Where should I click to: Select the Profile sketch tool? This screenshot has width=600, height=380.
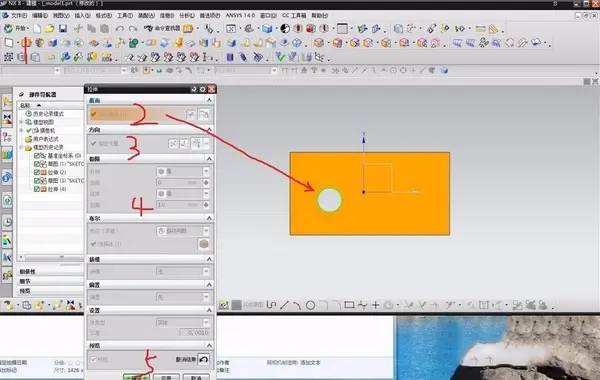(271, 305)
